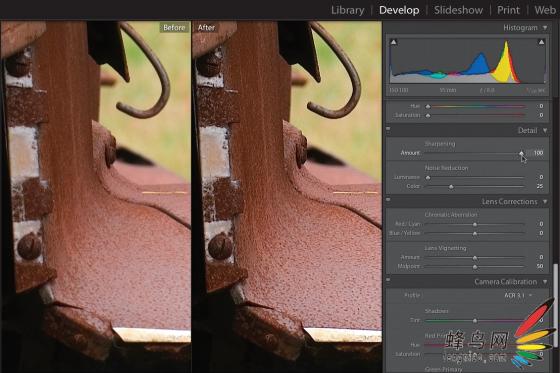Switch to the Library module
The image size is (560, 373).
pos(348,10)
